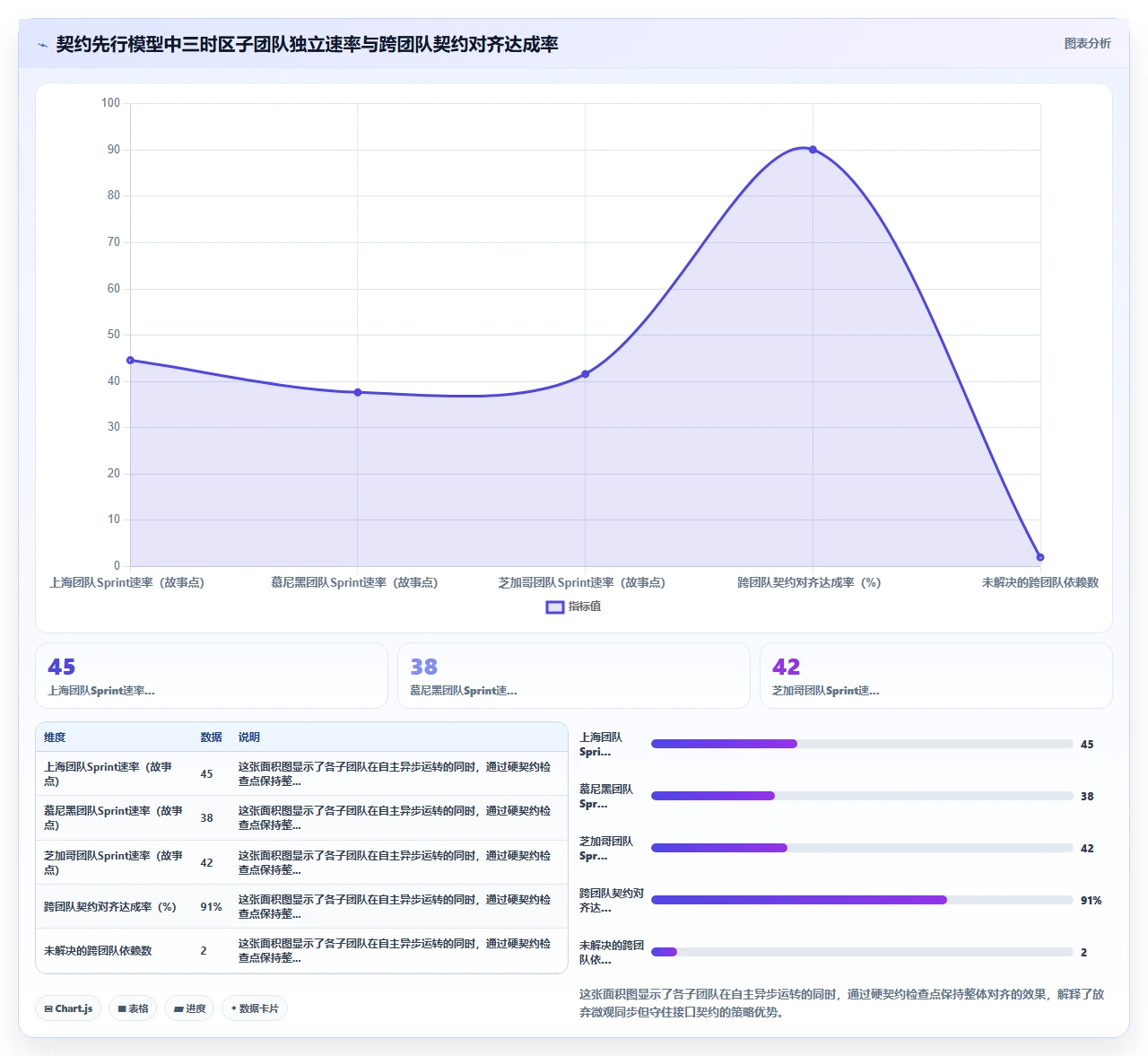Click the 数据 column header
Image resolution: width=1148 pixels, height=1056 pixels.
211,737
